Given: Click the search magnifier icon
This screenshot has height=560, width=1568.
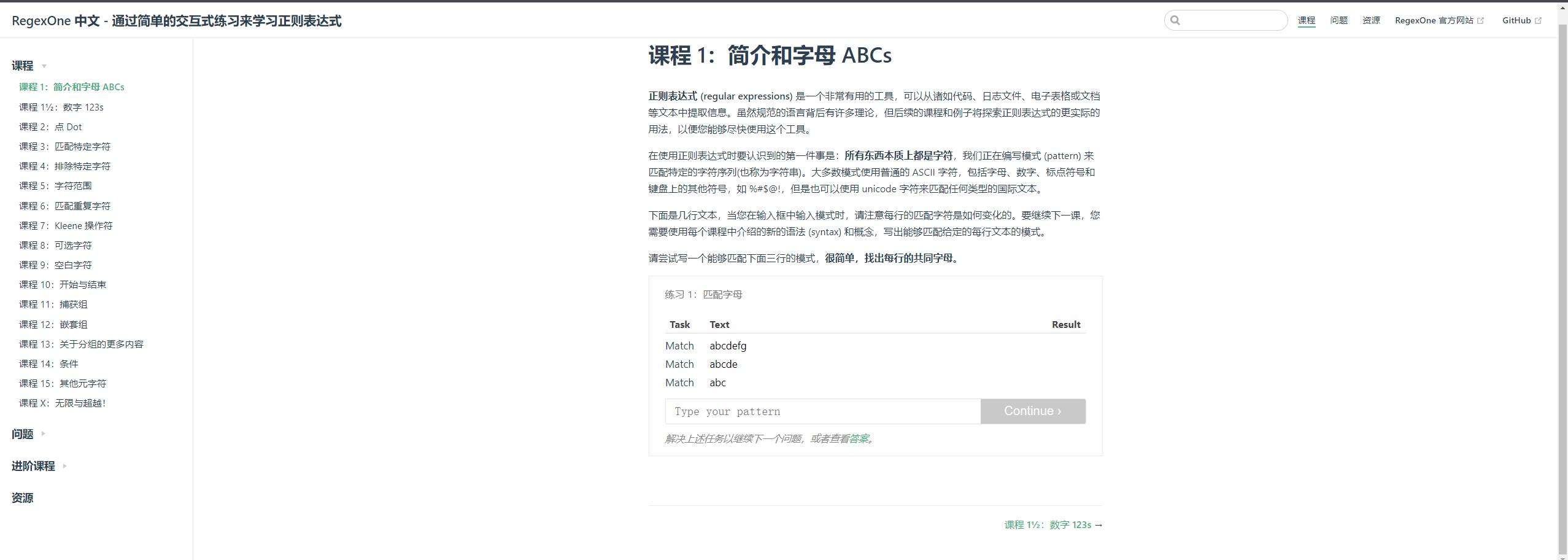Looking at the screenshot, I should coord(1176,20).
